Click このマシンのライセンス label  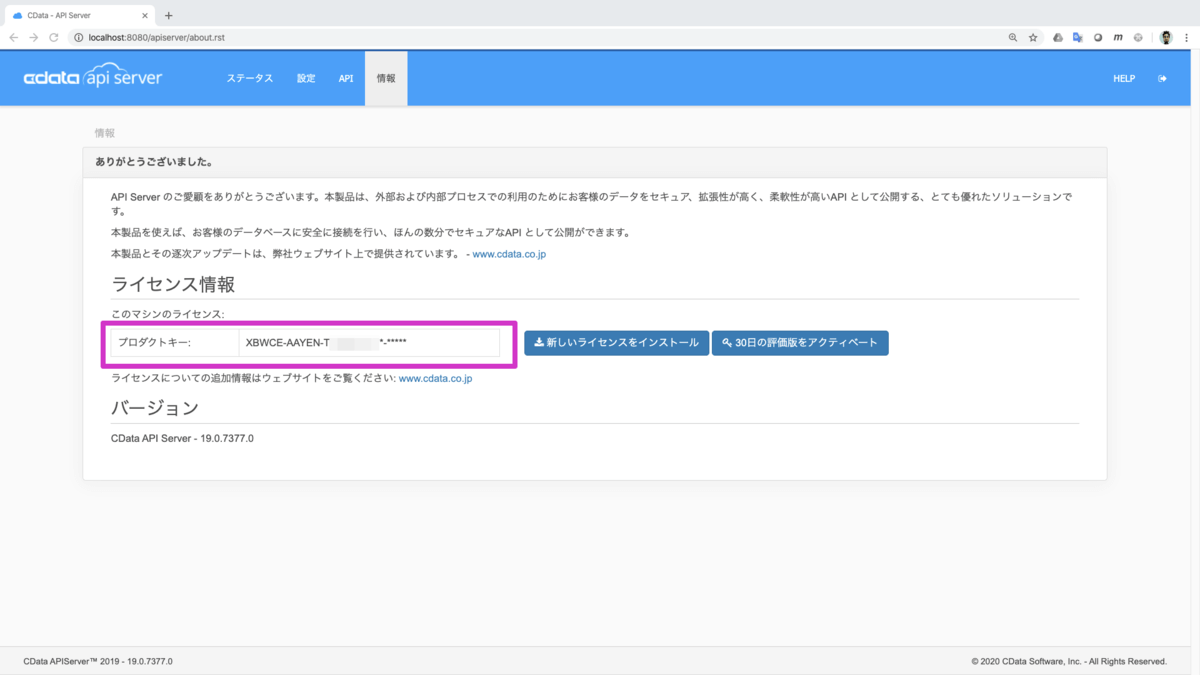click(x=168, y=314)
